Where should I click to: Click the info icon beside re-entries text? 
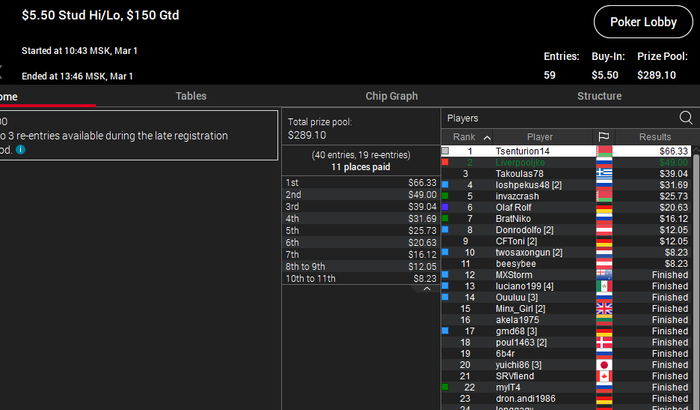pyautogui.click(x=21, y=150)
